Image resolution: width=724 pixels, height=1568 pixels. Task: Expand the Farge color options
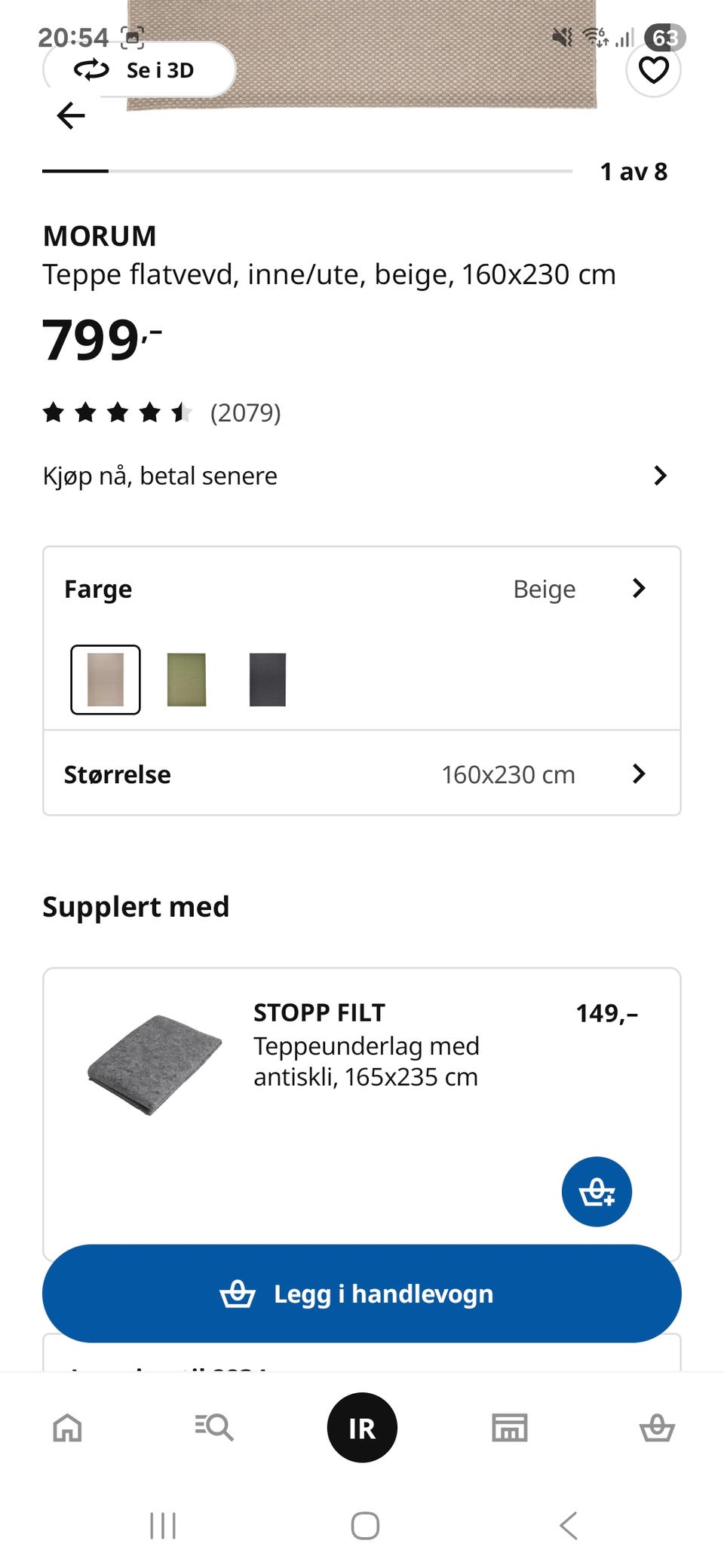pos(638,589)
